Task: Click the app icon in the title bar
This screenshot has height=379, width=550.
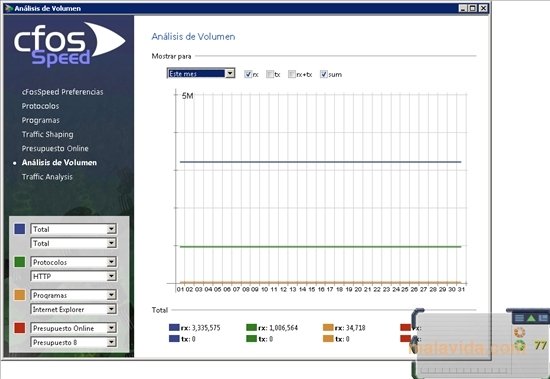Action: pos(9,8)
